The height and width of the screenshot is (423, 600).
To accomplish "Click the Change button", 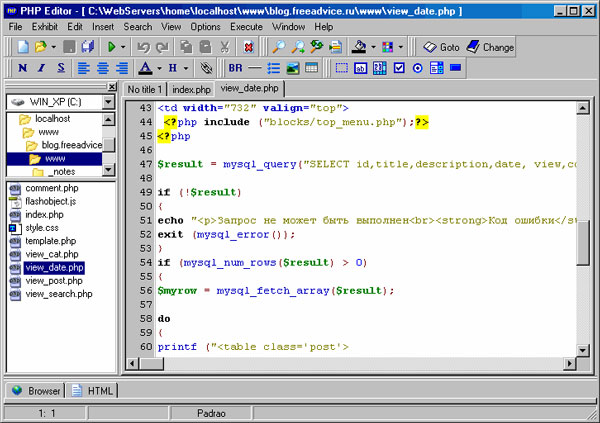I will (x=491, y=47).
